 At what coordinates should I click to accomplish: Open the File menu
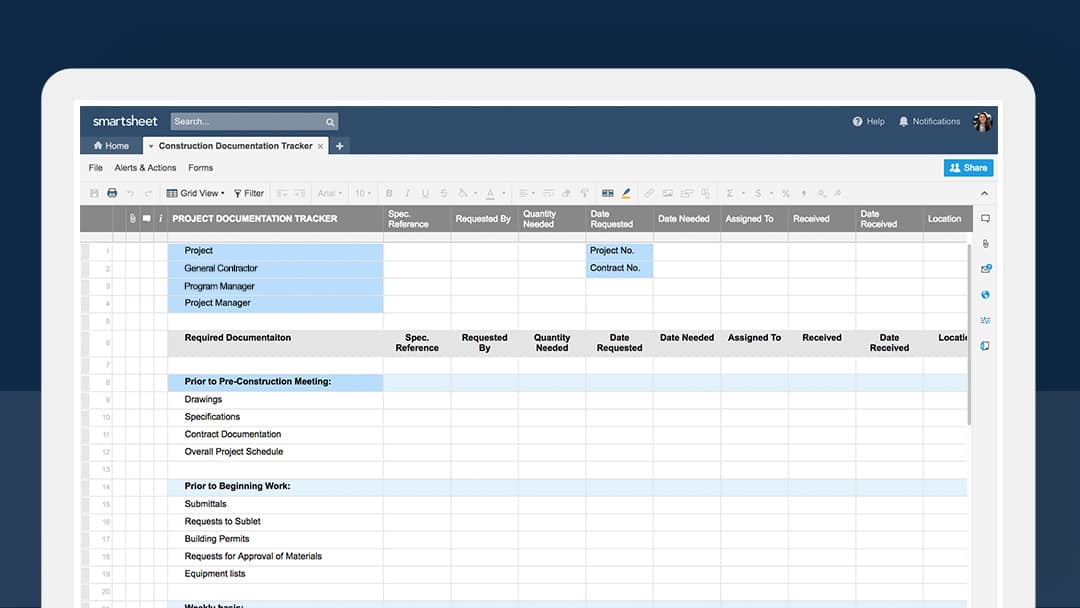click(96, 168)
